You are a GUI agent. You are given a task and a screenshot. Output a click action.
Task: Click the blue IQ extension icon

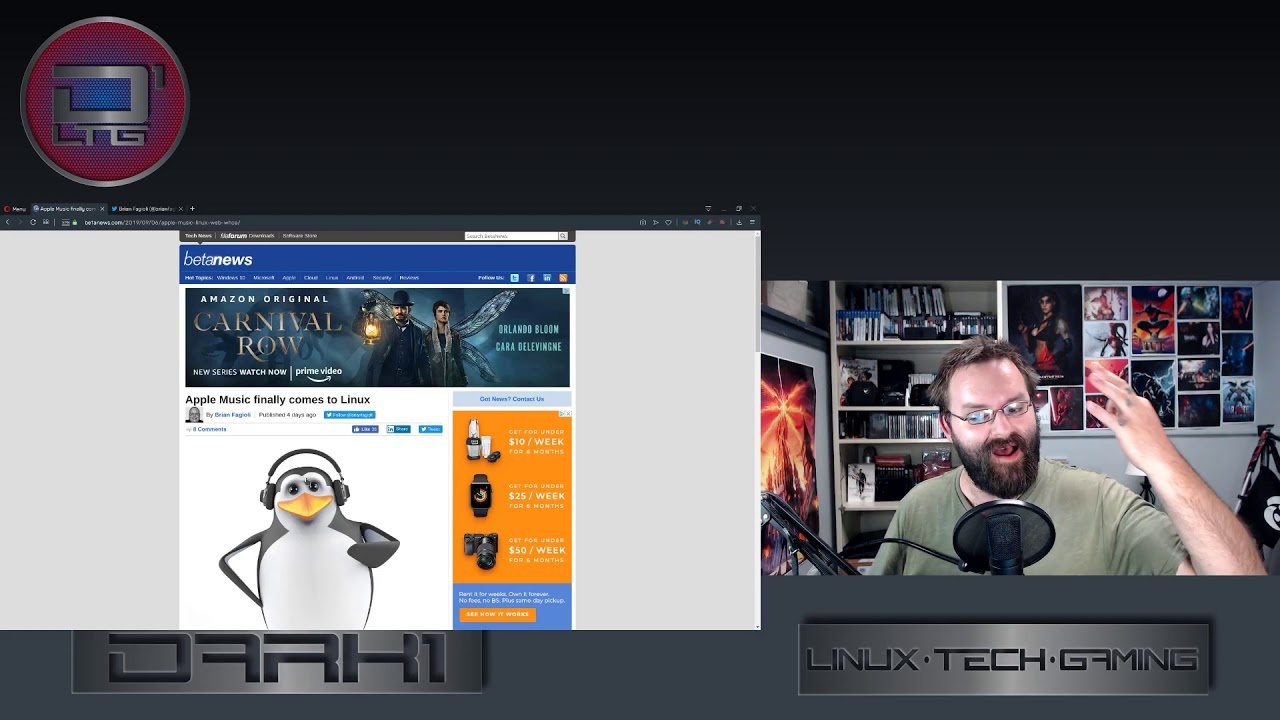point(697,222)
